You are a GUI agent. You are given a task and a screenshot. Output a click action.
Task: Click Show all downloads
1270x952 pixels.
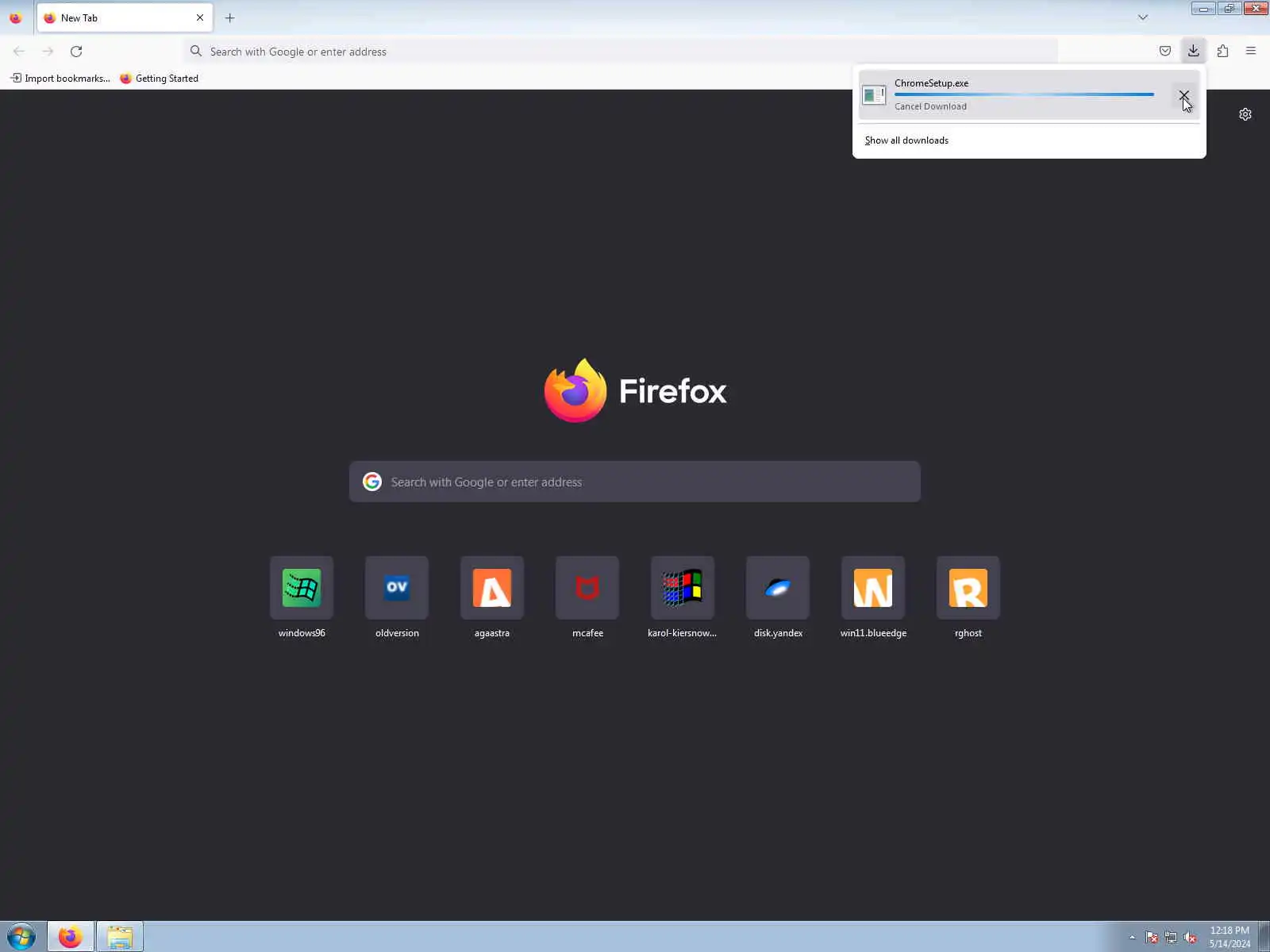pyautogui.click(x=906, y=140)
